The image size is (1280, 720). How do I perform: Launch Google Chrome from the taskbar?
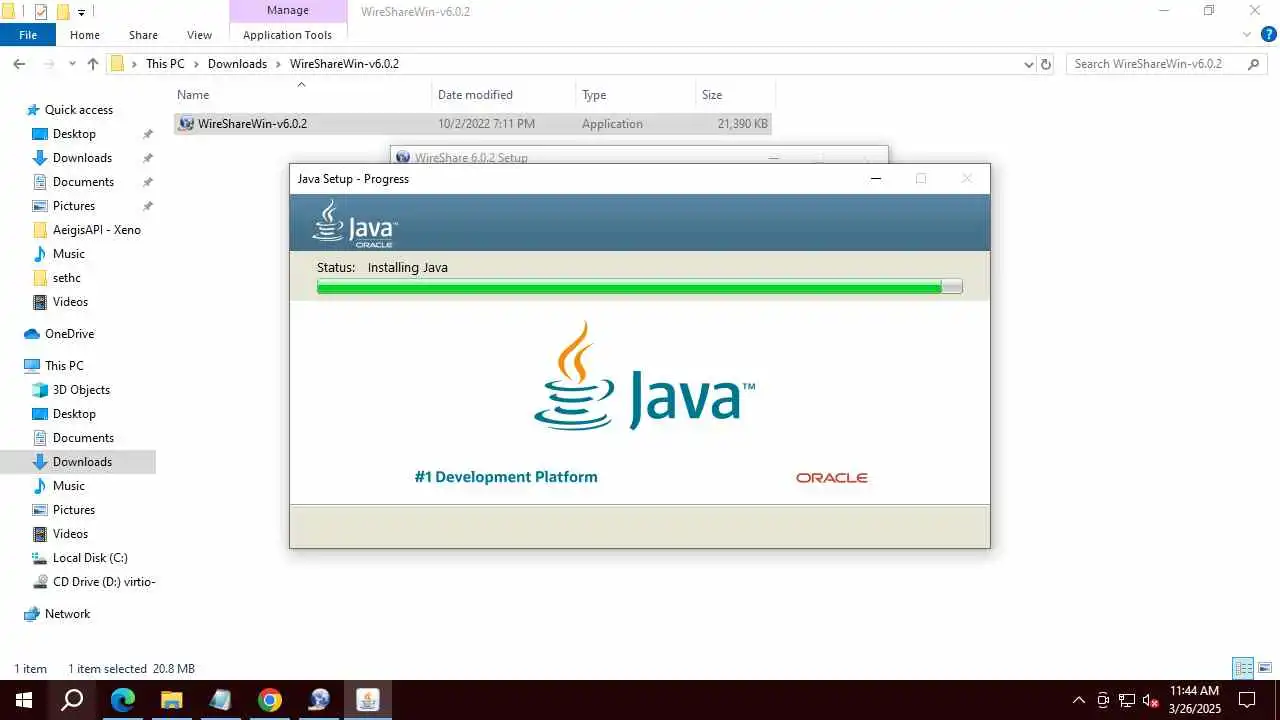270,700
